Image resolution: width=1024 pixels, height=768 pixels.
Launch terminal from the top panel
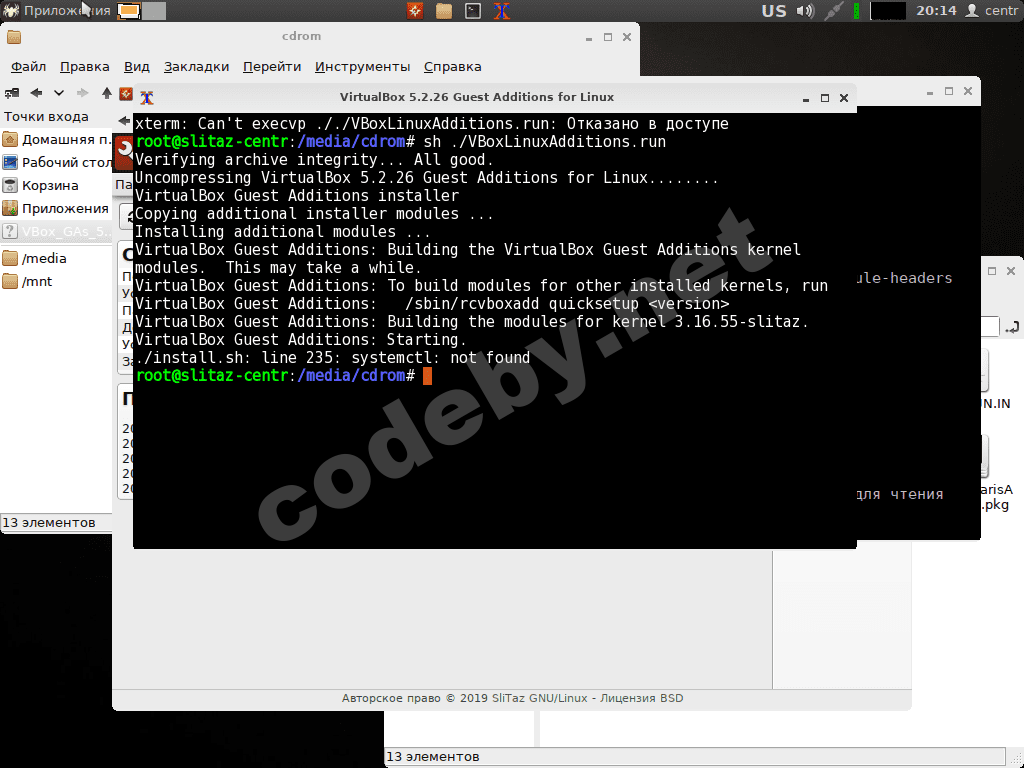[473, 10]
